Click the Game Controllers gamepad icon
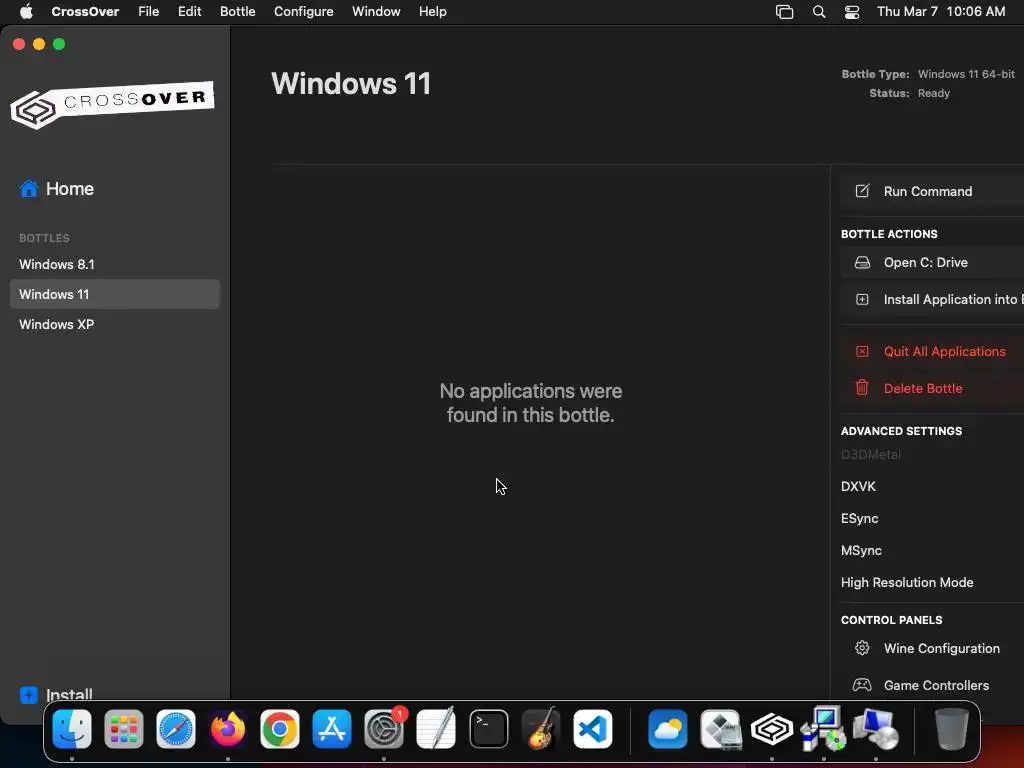Screen dimensions: 1024x768 [862, 685]
